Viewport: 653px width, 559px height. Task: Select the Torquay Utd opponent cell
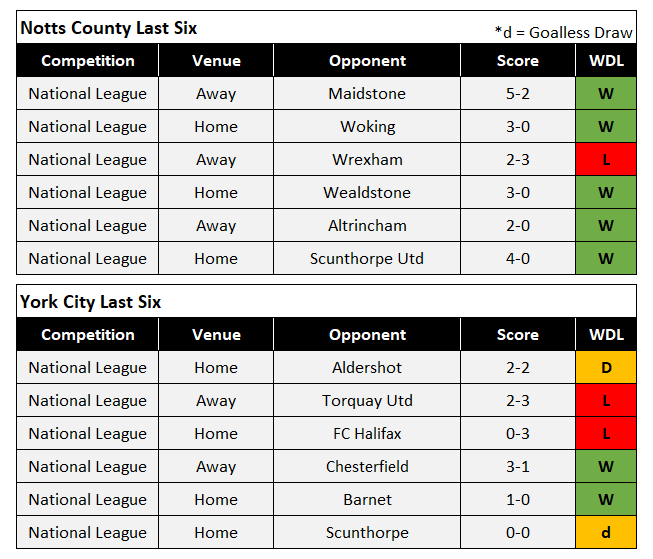tap(367, 401)
